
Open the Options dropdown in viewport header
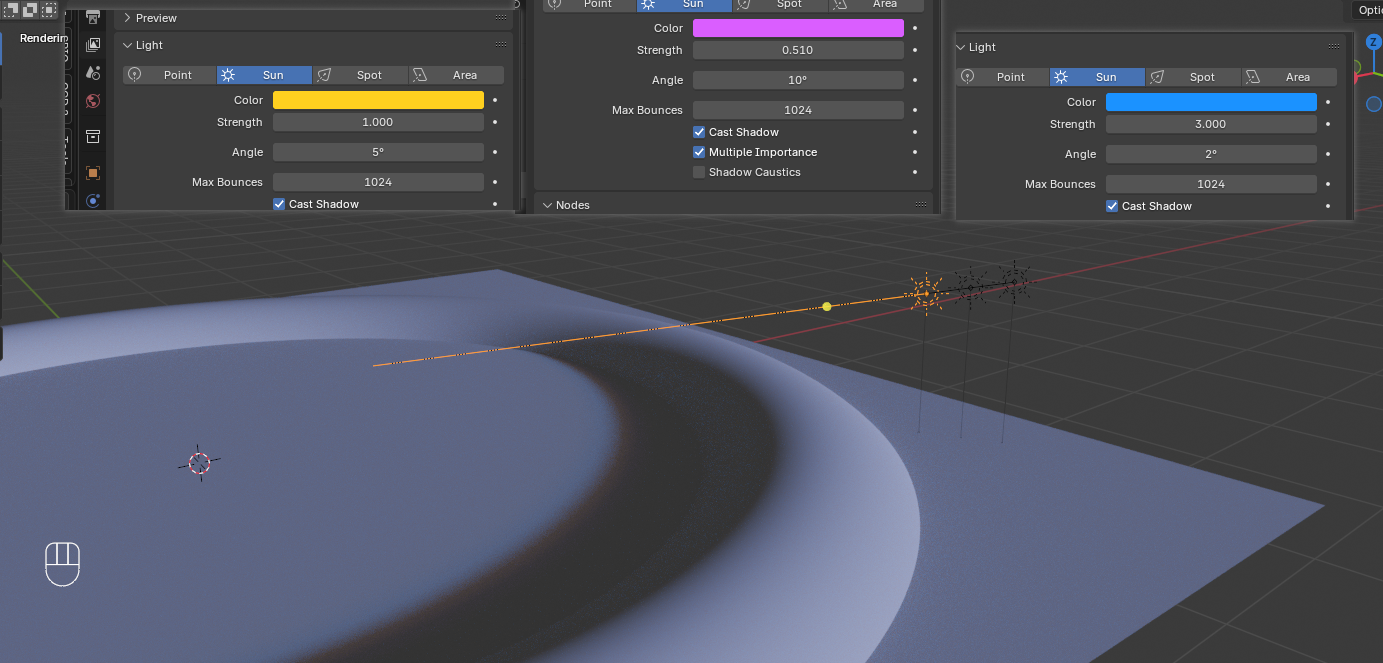pyautogui.click(x=1368, y=10)
